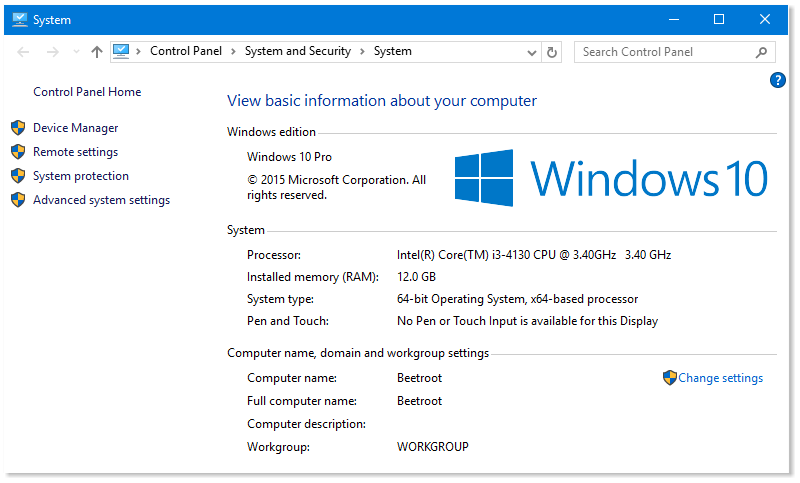Click the 12.0 GB installed memory value

416,277
